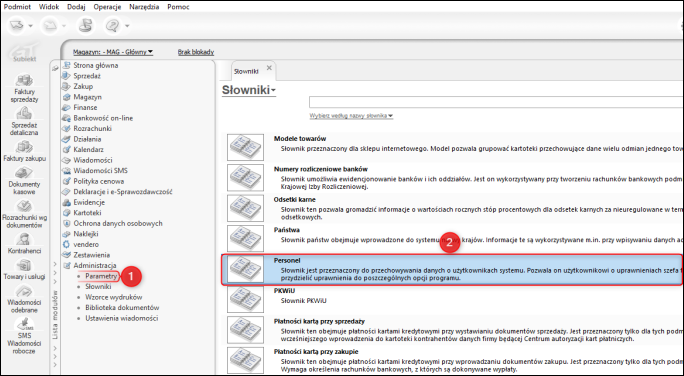Click the Płatności kartą przy zakupie icon

click(245, 360)
